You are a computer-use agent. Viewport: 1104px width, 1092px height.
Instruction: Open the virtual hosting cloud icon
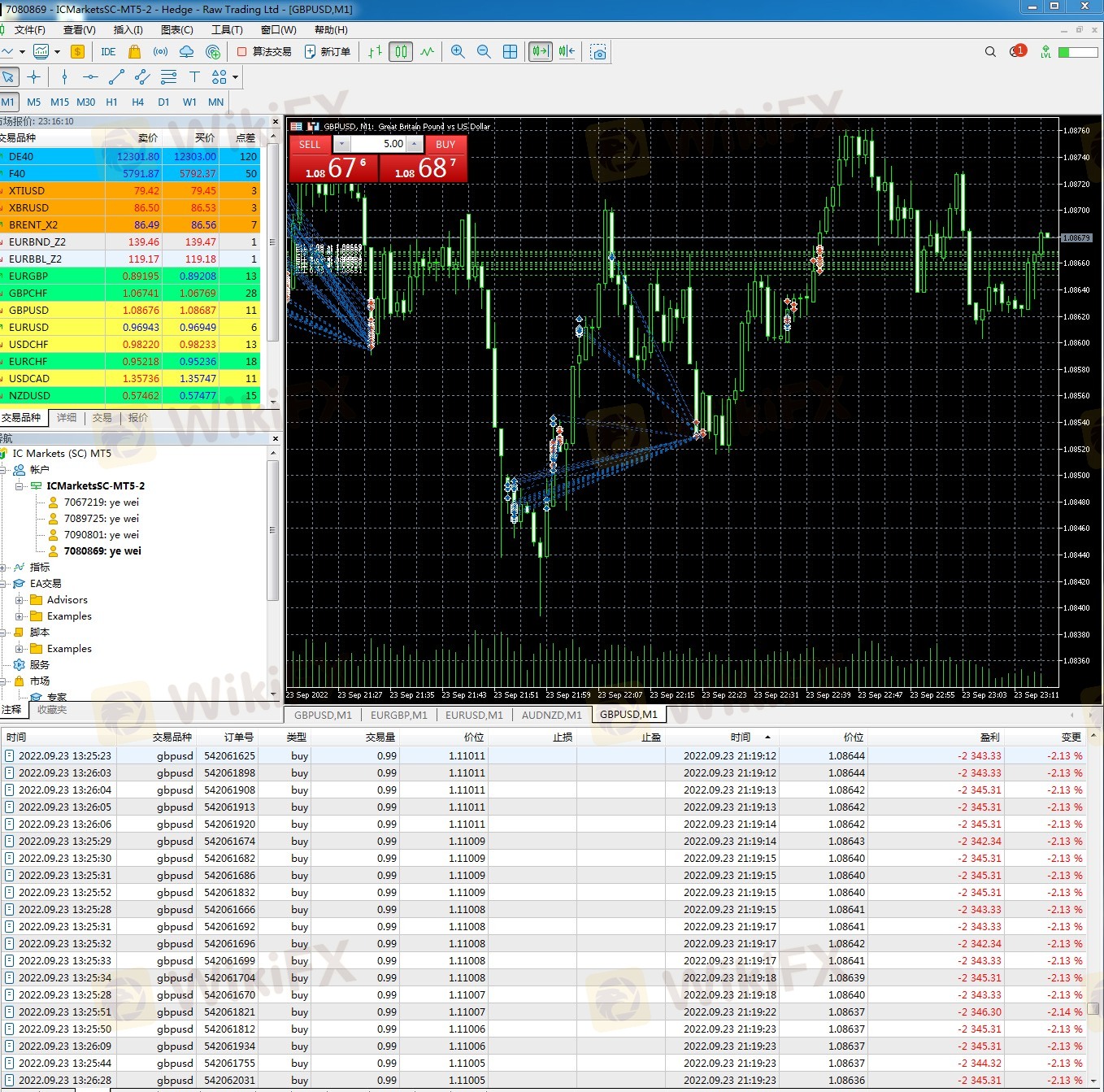click(187, 51)
